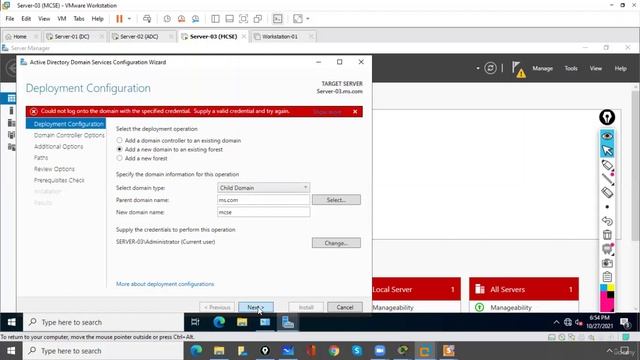Click the VMware pause virtual machine icon
640x360 pixels.
pyautogui.click(x=119, y=19)
